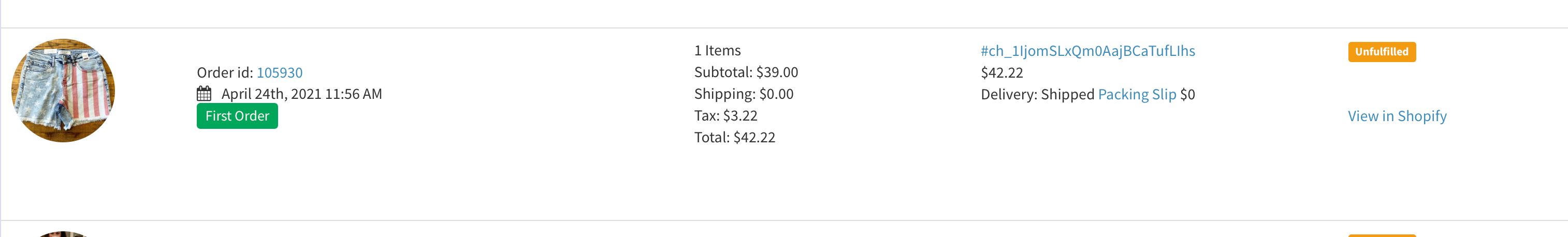Click the orange Unfulfilled status badge
This screenshot has height=237, width=1568.
1382,52
